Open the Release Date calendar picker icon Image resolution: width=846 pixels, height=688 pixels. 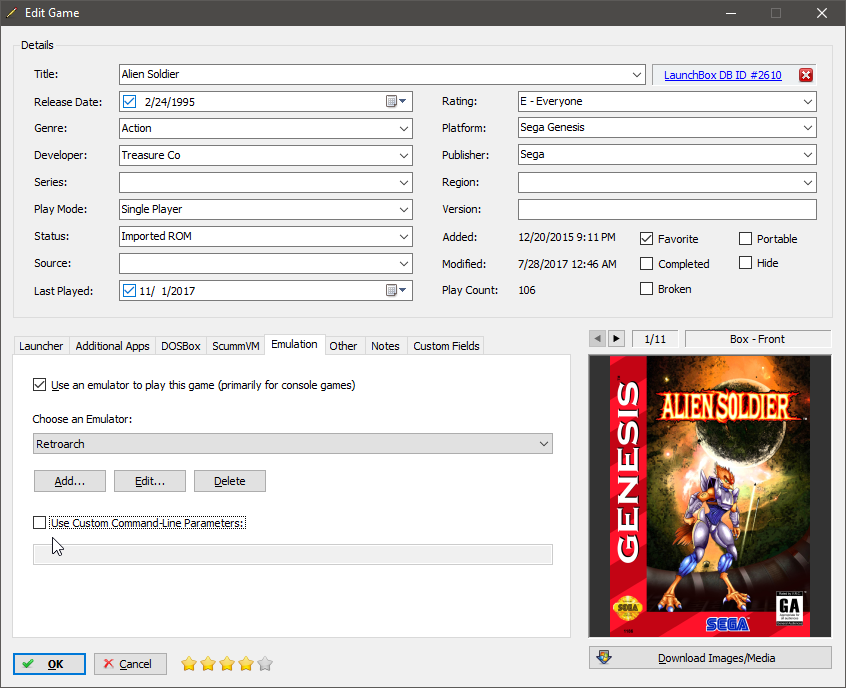point(396,101)
